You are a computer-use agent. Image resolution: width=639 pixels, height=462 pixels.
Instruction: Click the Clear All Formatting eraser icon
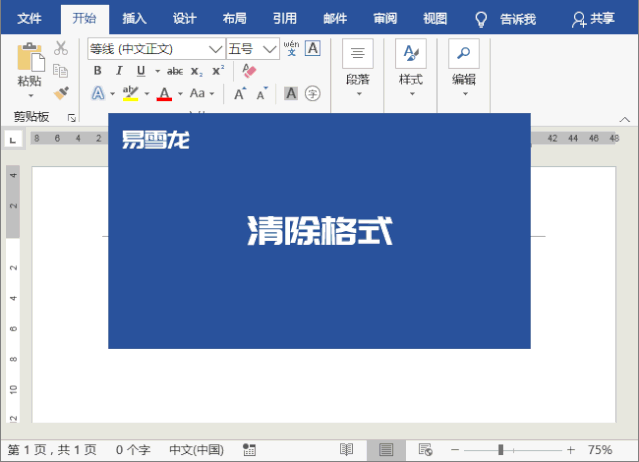point(249,70)
